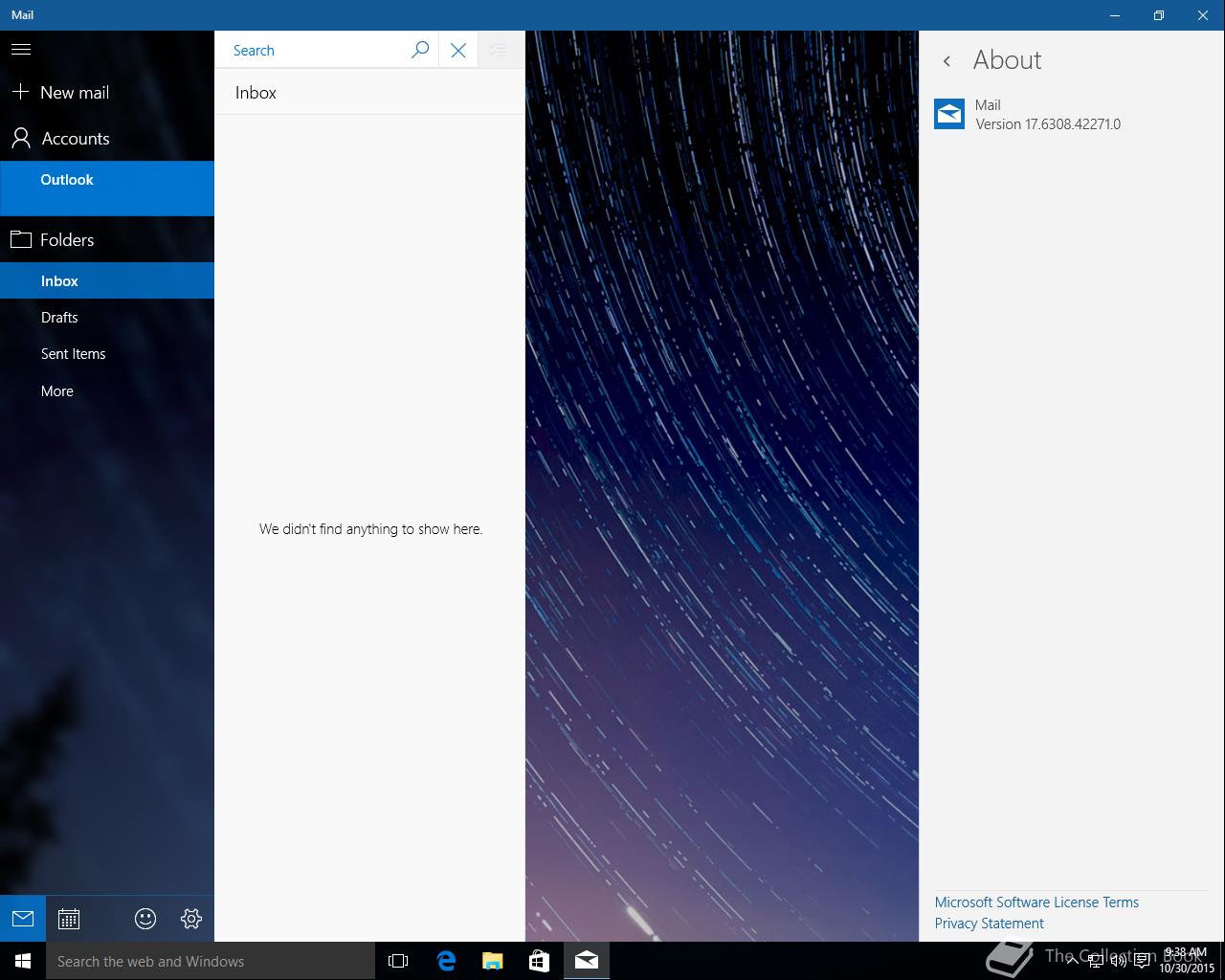Clear search with the X icon
The height and width of the screenshot is (980, 1225).
[458, 51]
